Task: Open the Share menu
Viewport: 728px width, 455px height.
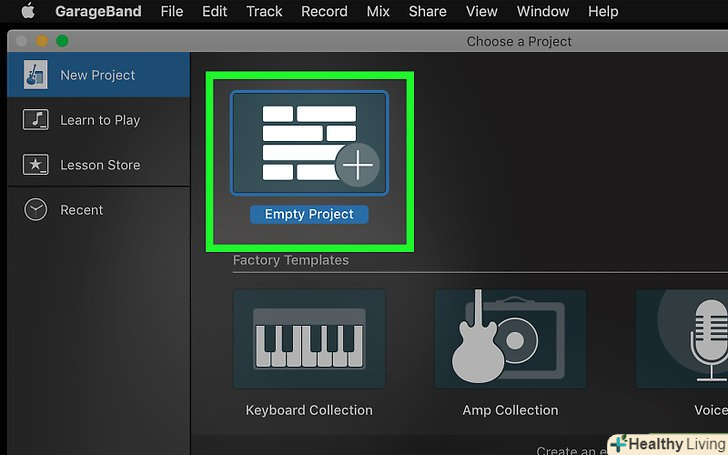Action: tap(428, 11)
